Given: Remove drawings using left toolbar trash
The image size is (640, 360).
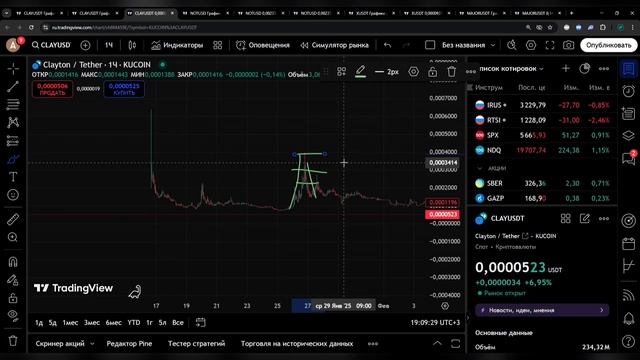Looking at the screenshot, I should [13, 340].
